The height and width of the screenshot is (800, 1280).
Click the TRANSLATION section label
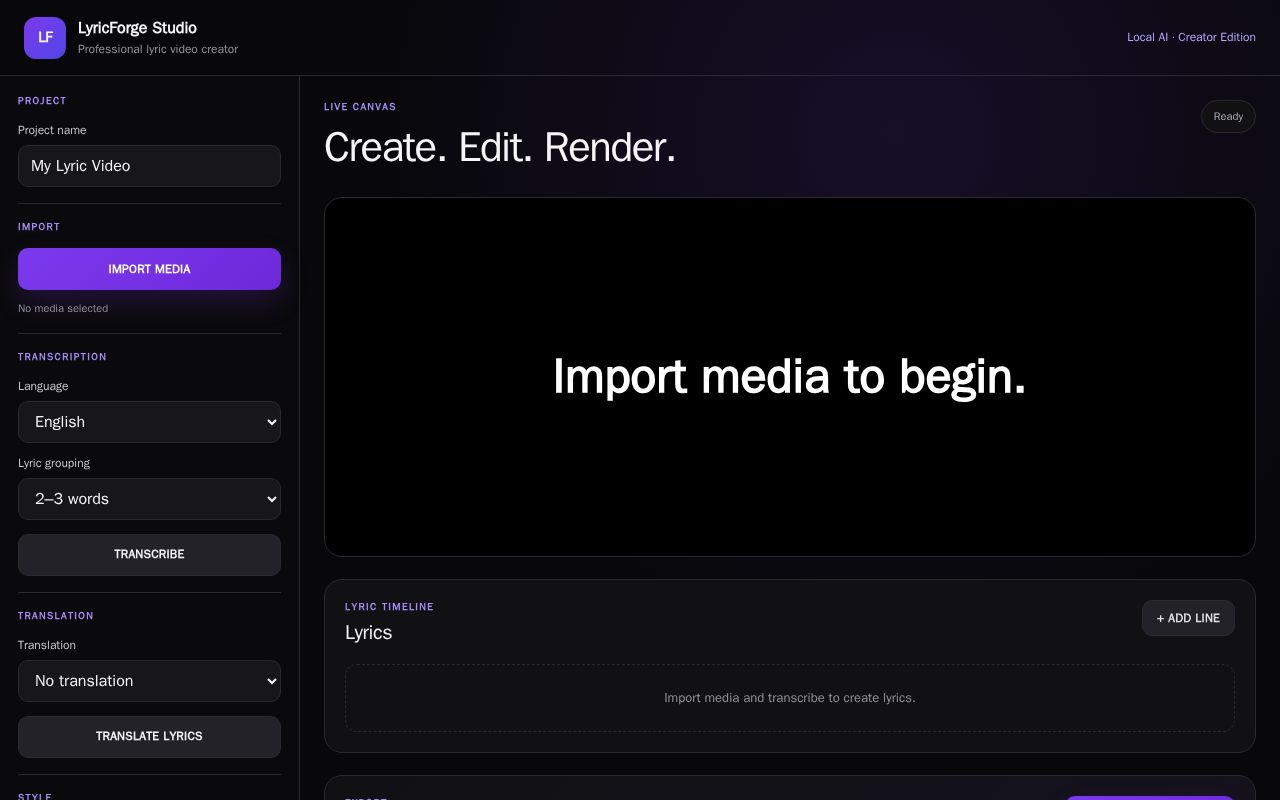click(x=56, y=616)
